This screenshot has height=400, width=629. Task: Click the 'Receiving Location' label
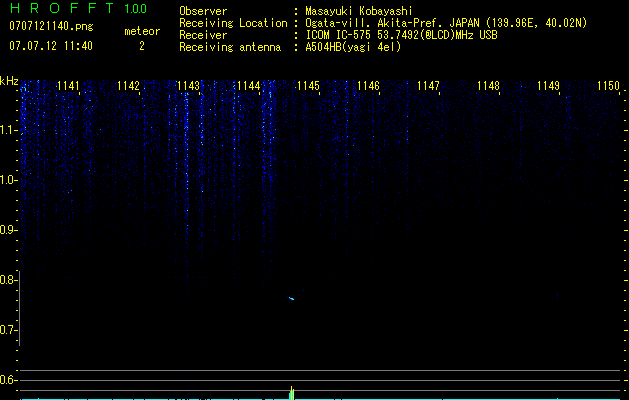233,23
